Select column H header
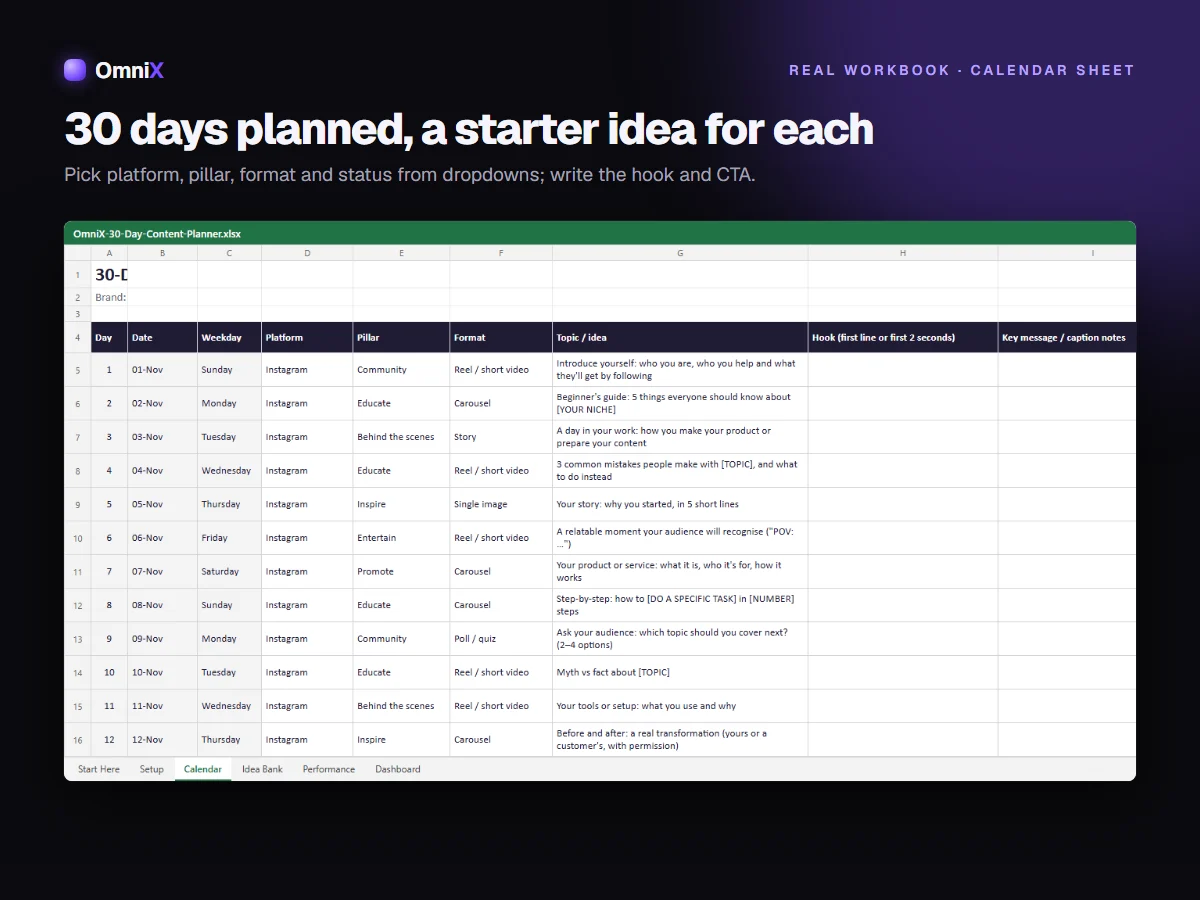Viewport: 1200px width, 900px height. (x=903, y=253)
